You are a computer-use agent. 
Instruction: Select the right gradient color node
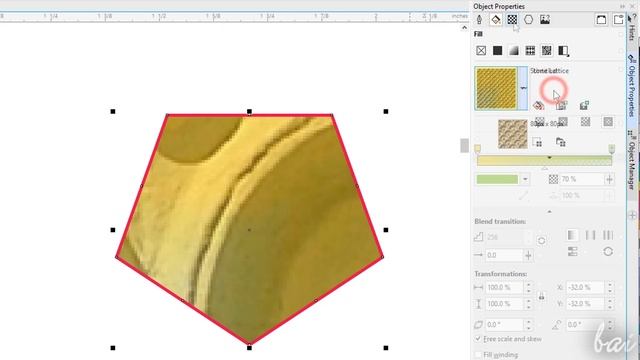point(611,148)
